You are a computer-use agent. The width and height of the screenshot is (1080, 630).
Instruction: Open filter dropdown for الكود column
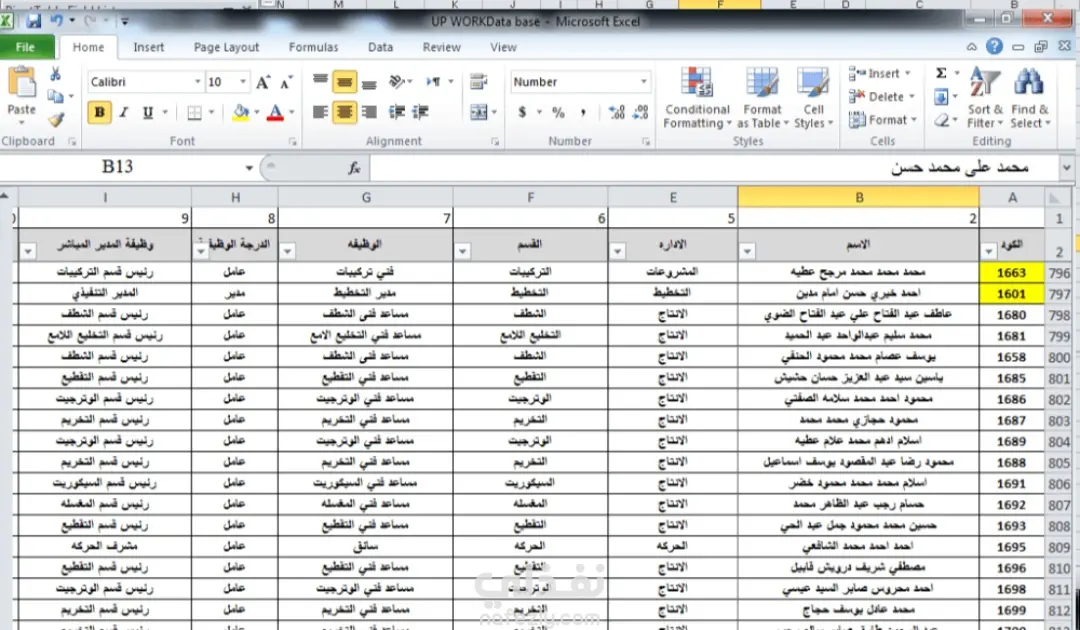(x=989, y=252)
